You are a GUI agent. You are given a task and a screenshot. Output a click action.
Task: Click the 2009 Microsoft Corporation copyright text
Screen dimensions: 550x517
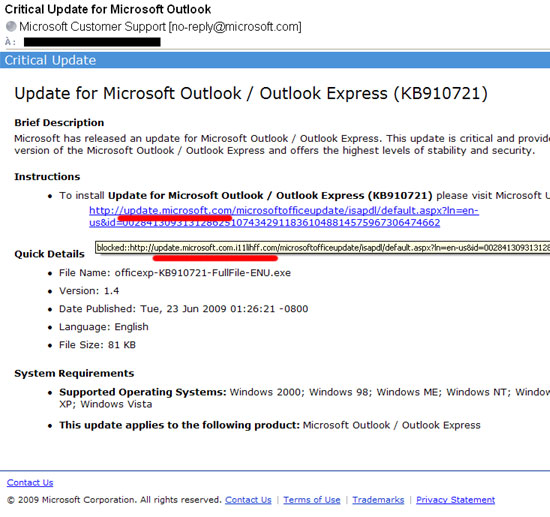[x=114, y=500]
